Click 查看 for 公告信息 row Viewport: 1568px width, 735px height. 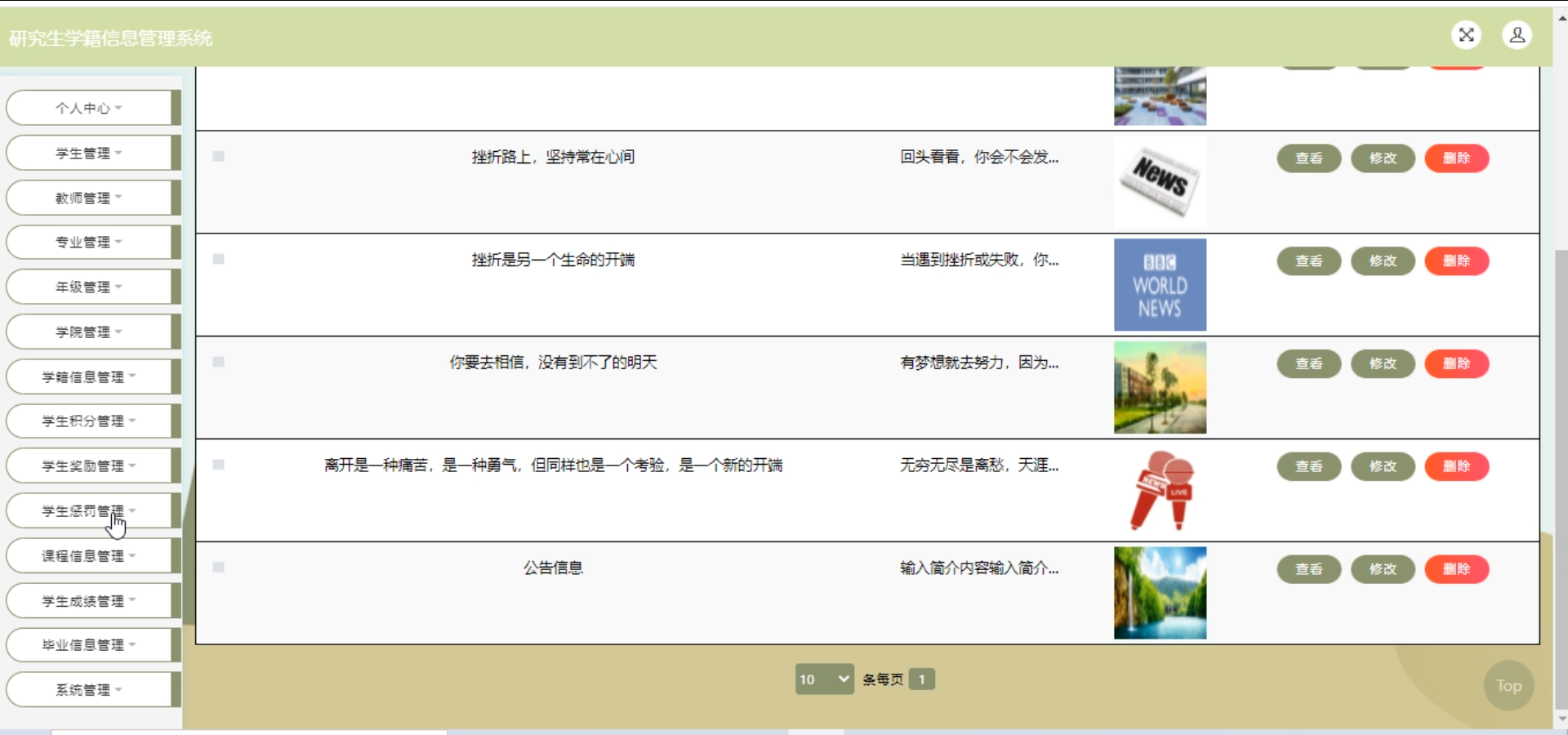[1308, 569]
